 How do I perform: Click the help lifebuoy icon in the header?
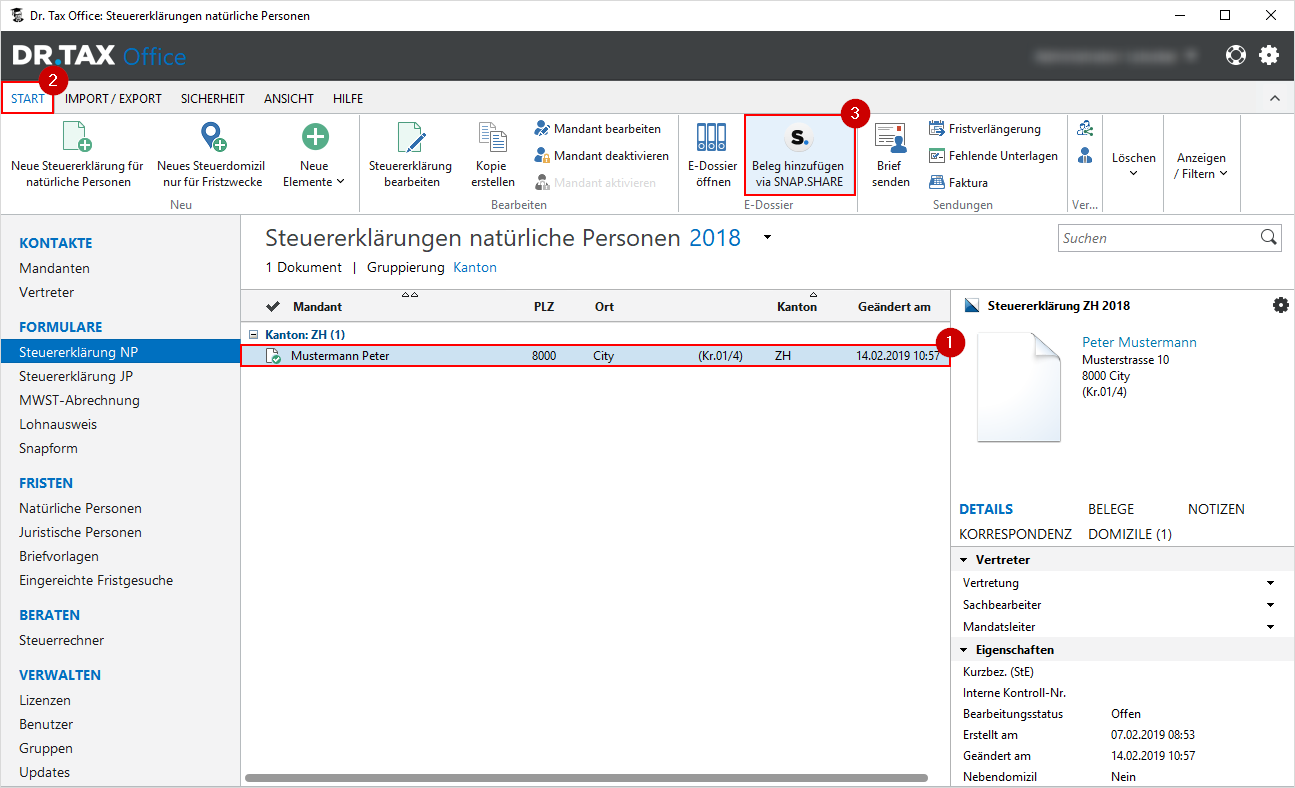coord(1236,55)
